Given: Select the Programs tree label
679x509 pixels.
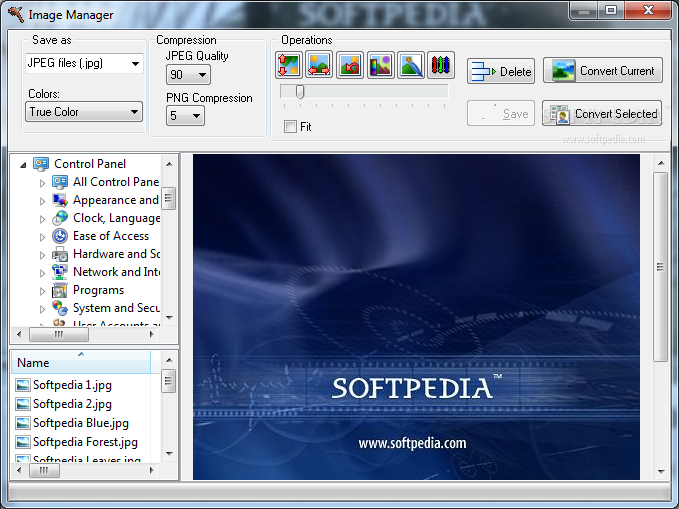Looking at the screenshot, I should [98, 290].
